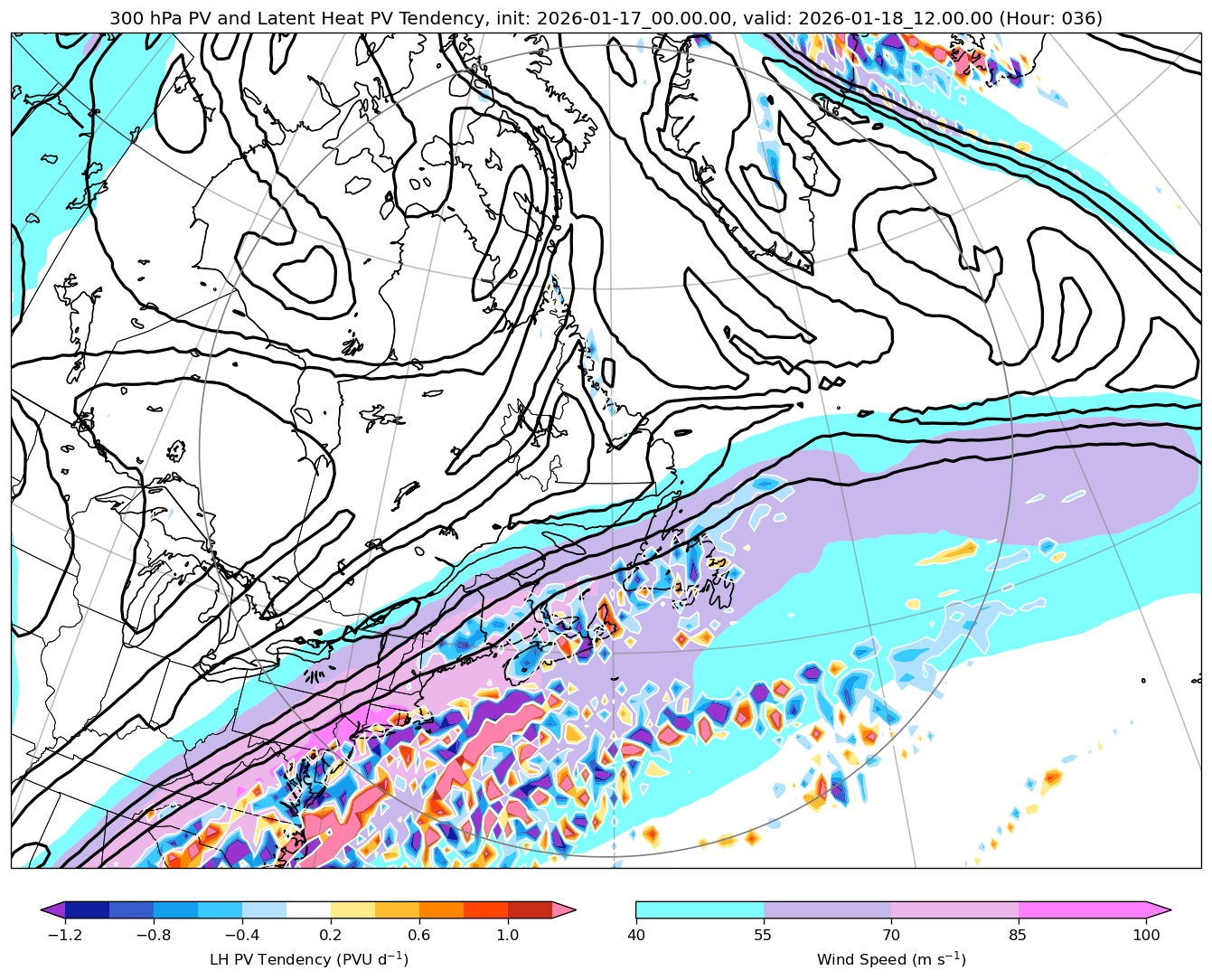The image size is (1212, 980).
Task: Pick the light pink 70–85 wind speed swatch
Action: pyautogui.click(x=954, y=910)
